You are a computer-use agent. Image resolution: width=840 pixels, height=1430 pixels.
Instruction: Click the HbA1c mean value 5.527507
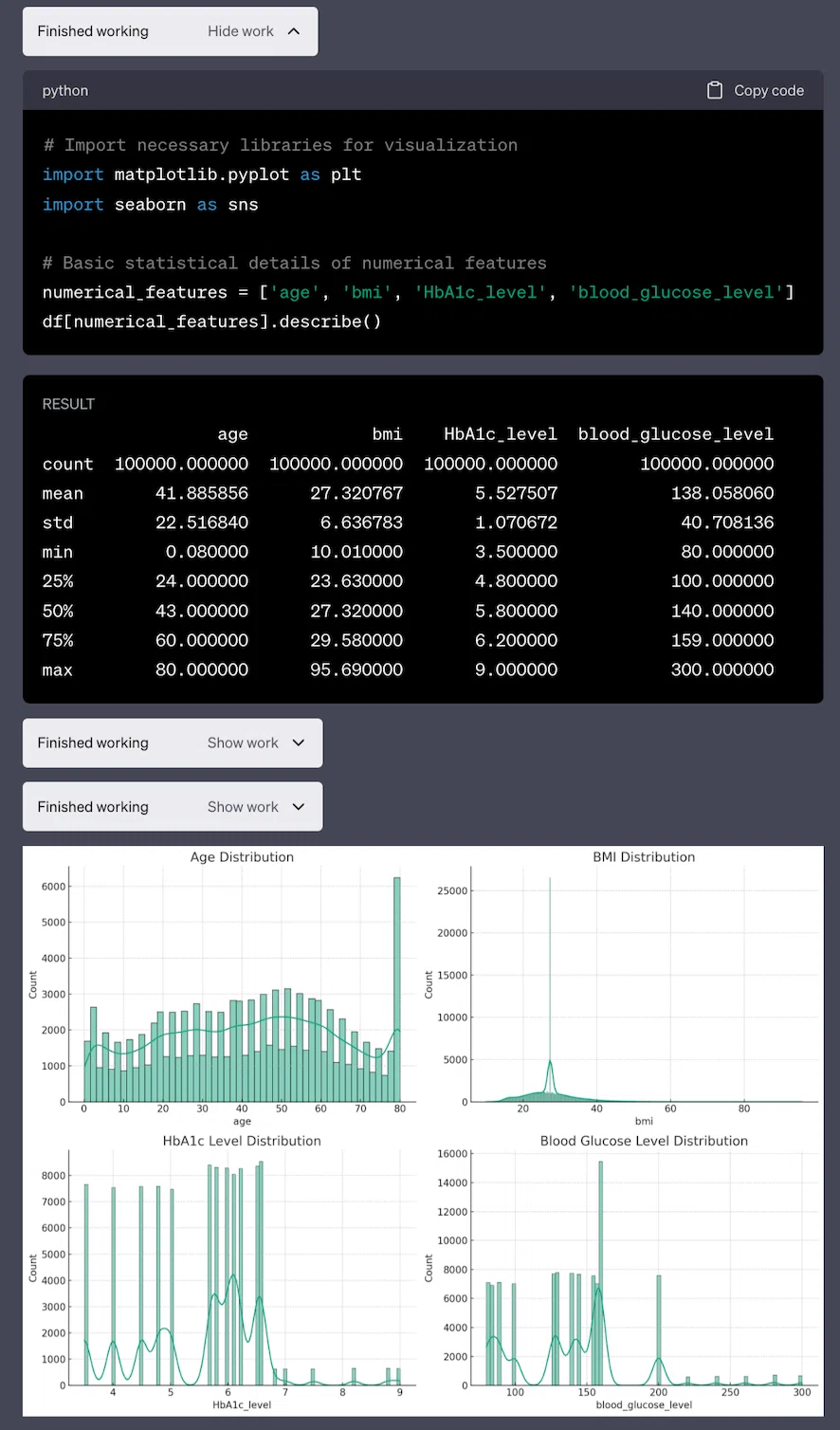coord(516,493)
